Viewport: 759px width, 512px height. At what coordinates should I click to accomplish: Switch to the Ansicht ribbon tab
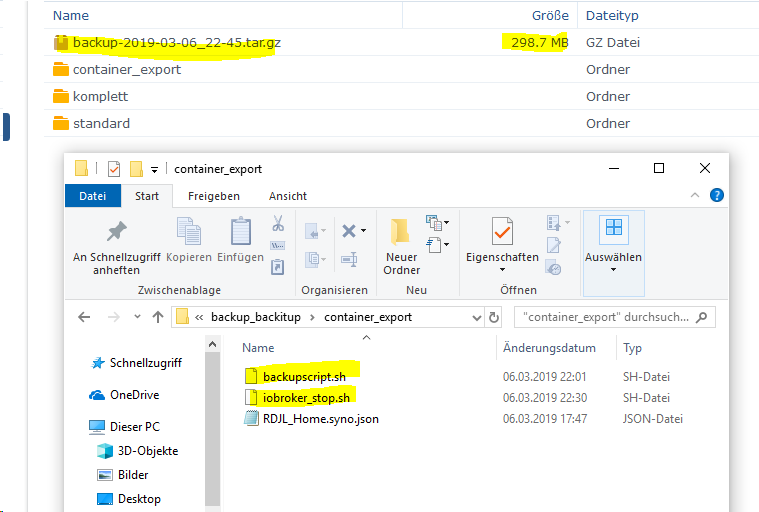pos(288,196)
